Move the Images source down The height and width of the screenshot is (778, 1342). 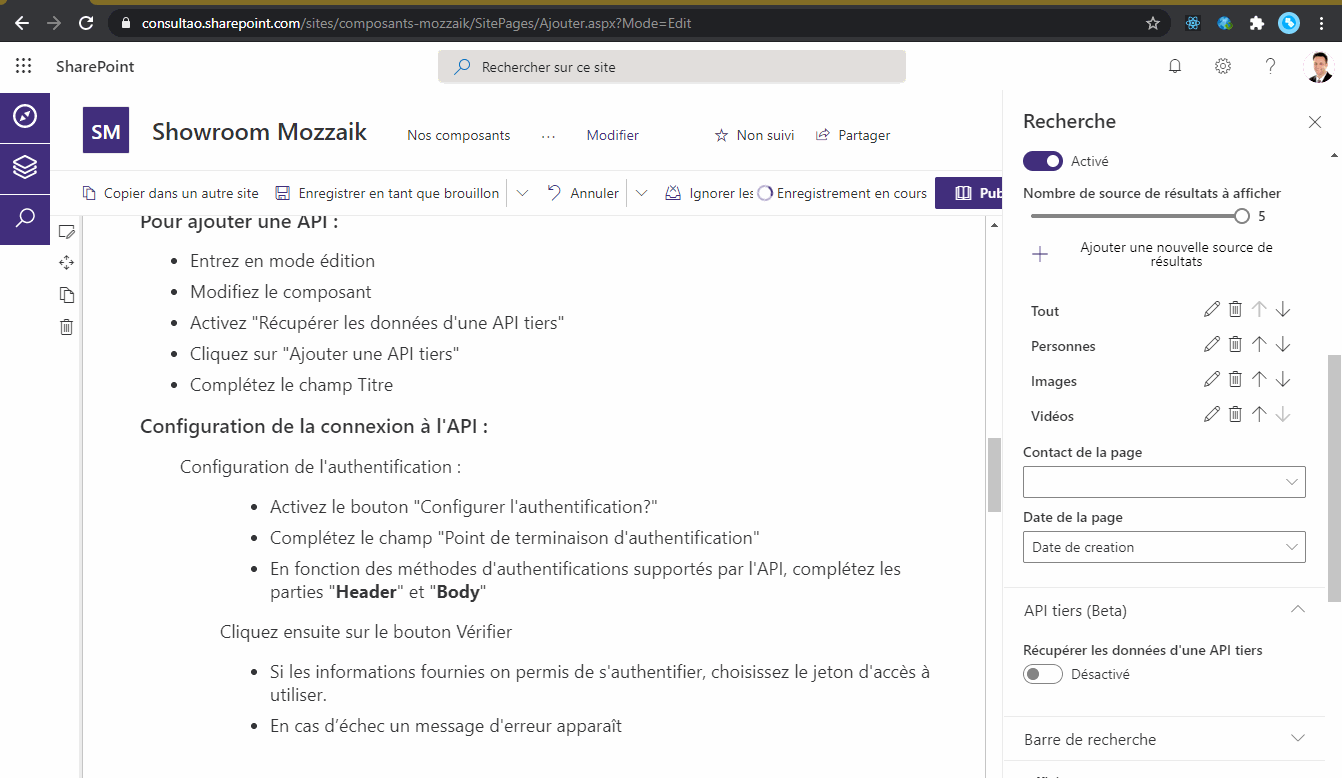[x=1283, y=380]
